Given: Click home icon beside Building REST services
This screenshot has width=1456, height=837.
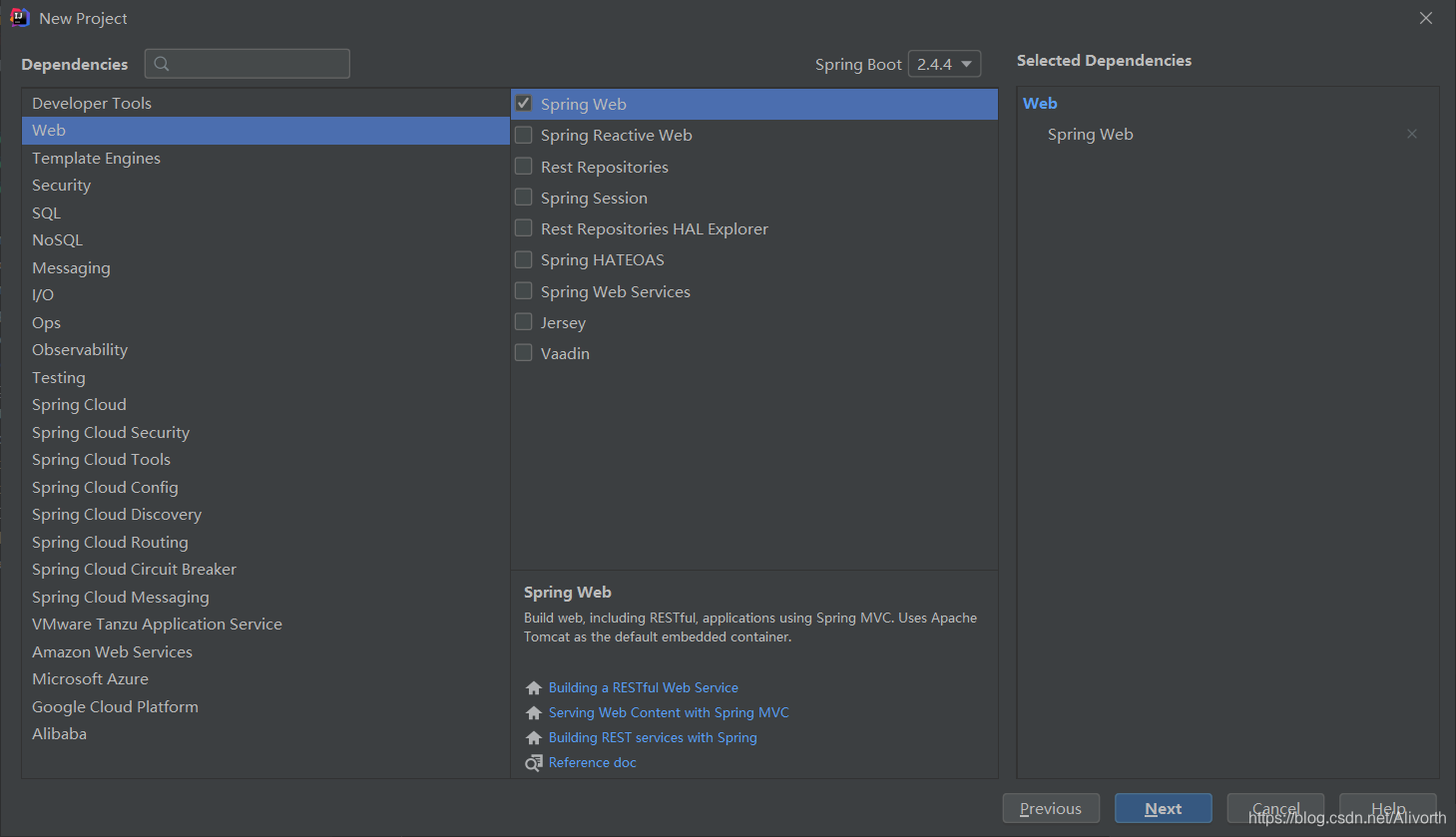Looking at the screenshot, I should [x=534, y=738].
